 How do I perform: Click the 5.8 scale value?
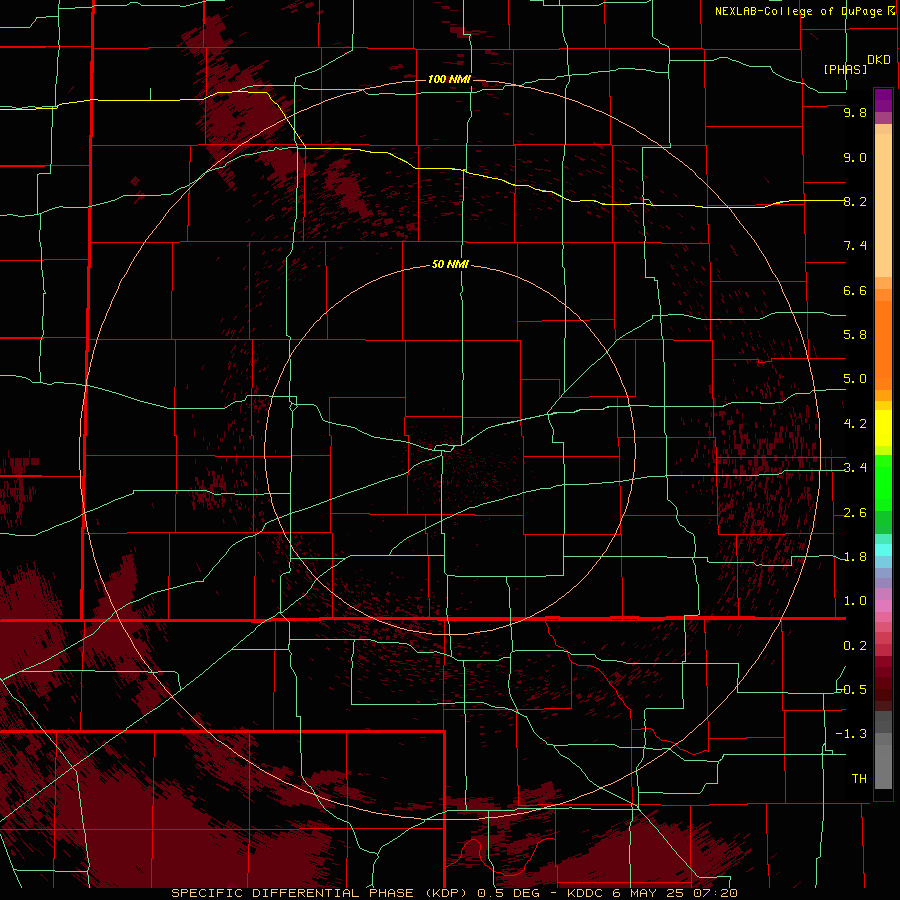pos(855,335)
